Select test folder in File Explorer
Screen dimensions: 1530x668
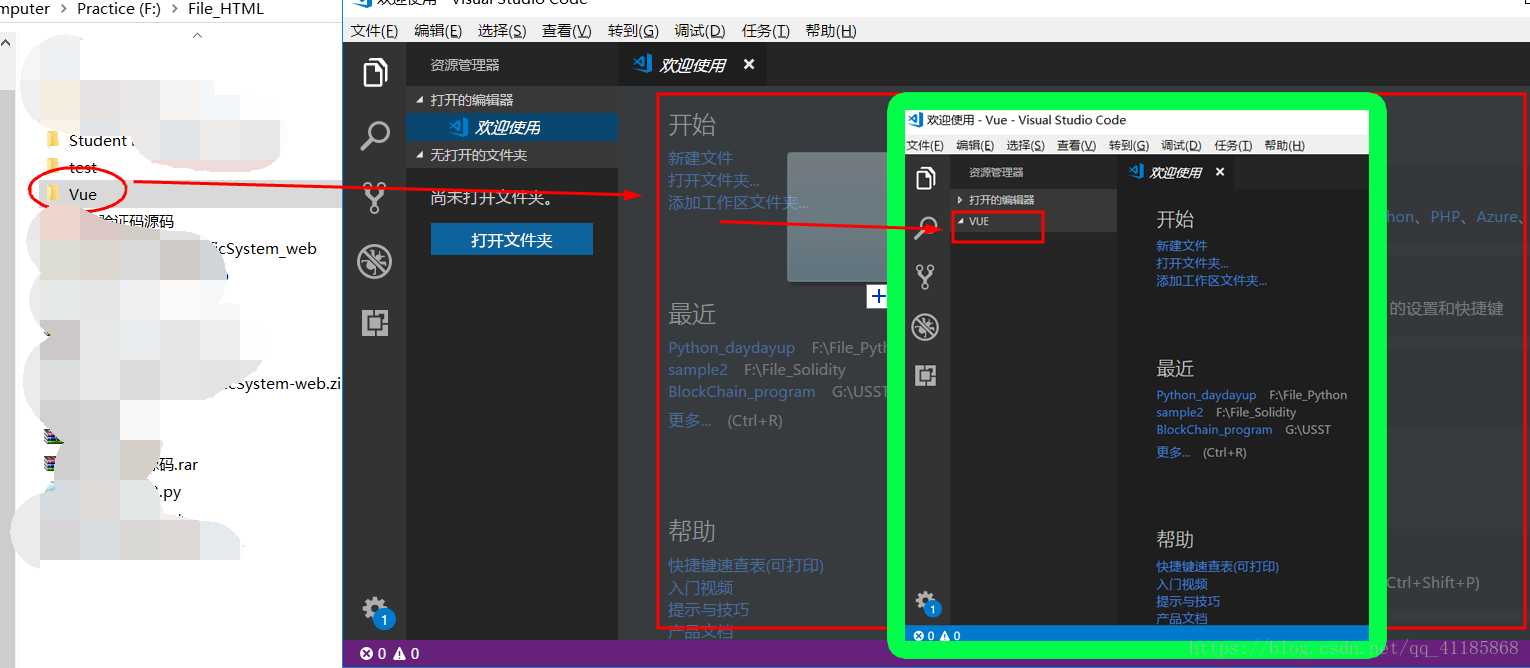(83, 167)
